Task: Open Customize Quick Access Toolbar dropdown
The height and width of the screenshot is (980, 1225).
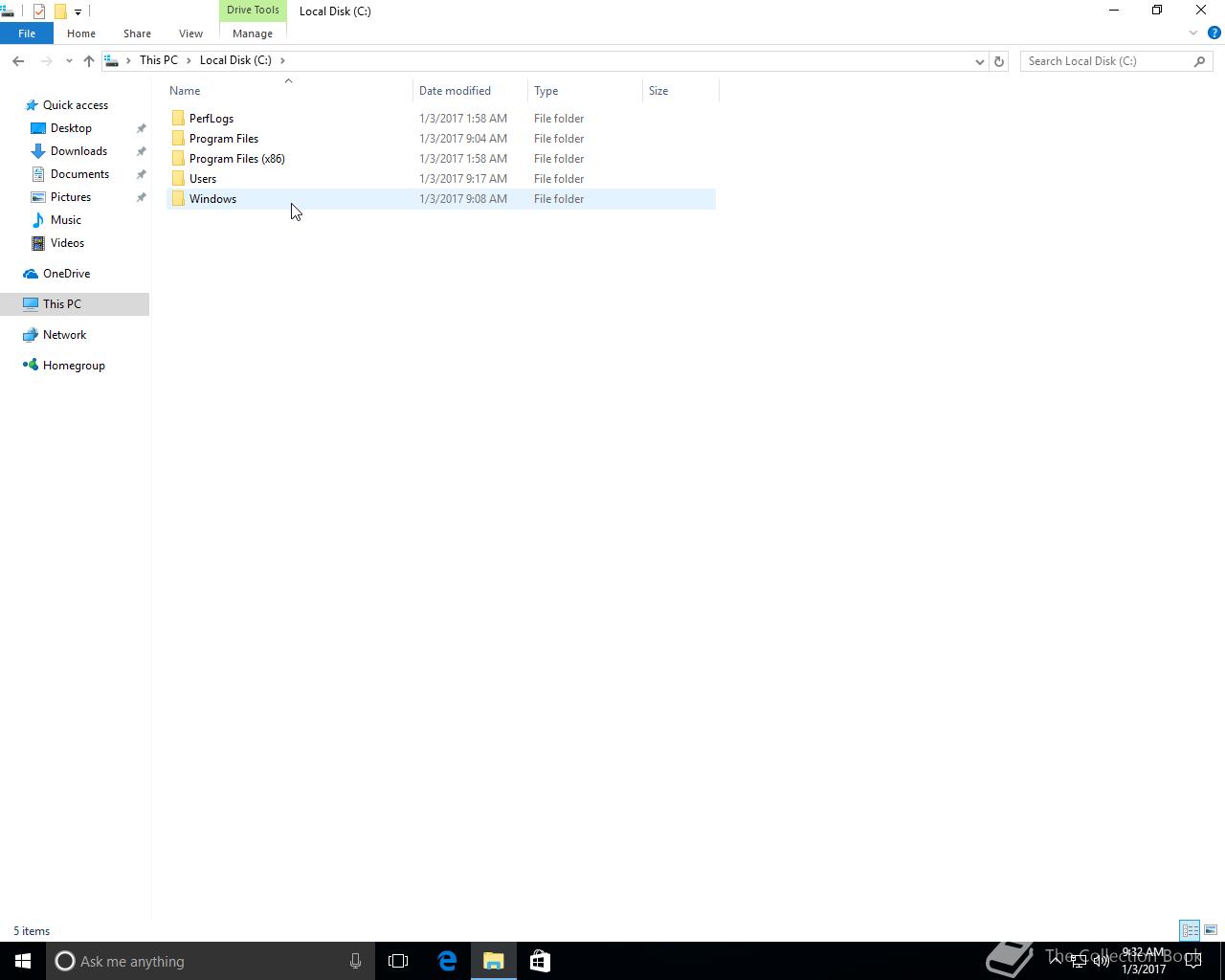Action: click(x=78, y=11)
